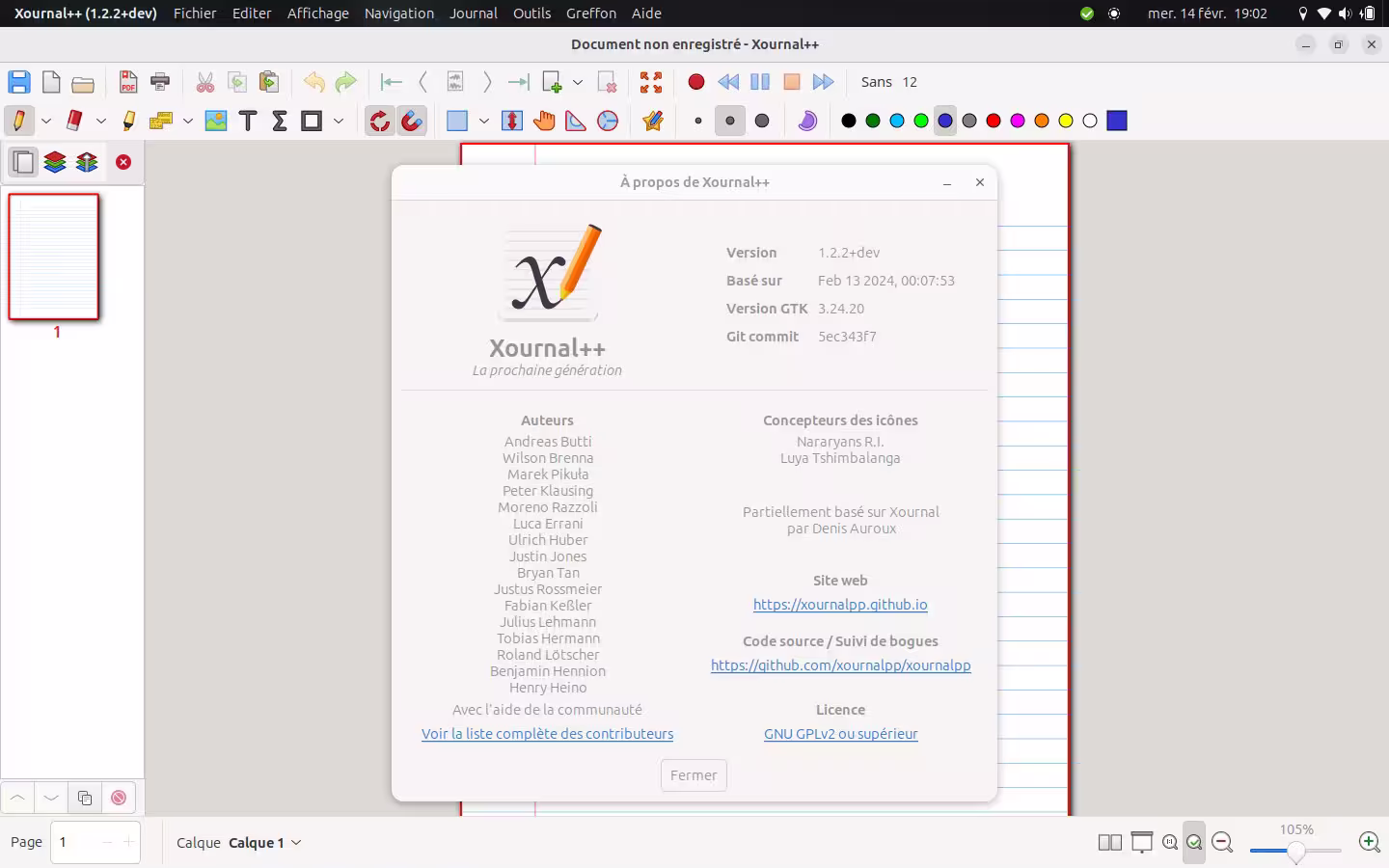Toggle grid snapping with the magnet icon
Screen dimensions: 1389x868
412,121
